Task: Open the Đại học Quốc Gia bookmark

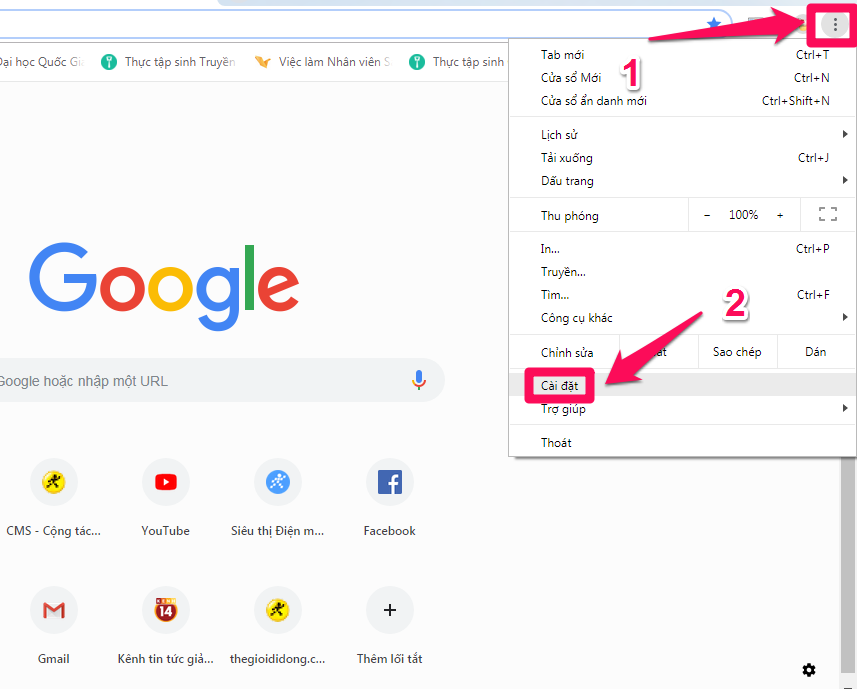Action: (x=42, y=62)
